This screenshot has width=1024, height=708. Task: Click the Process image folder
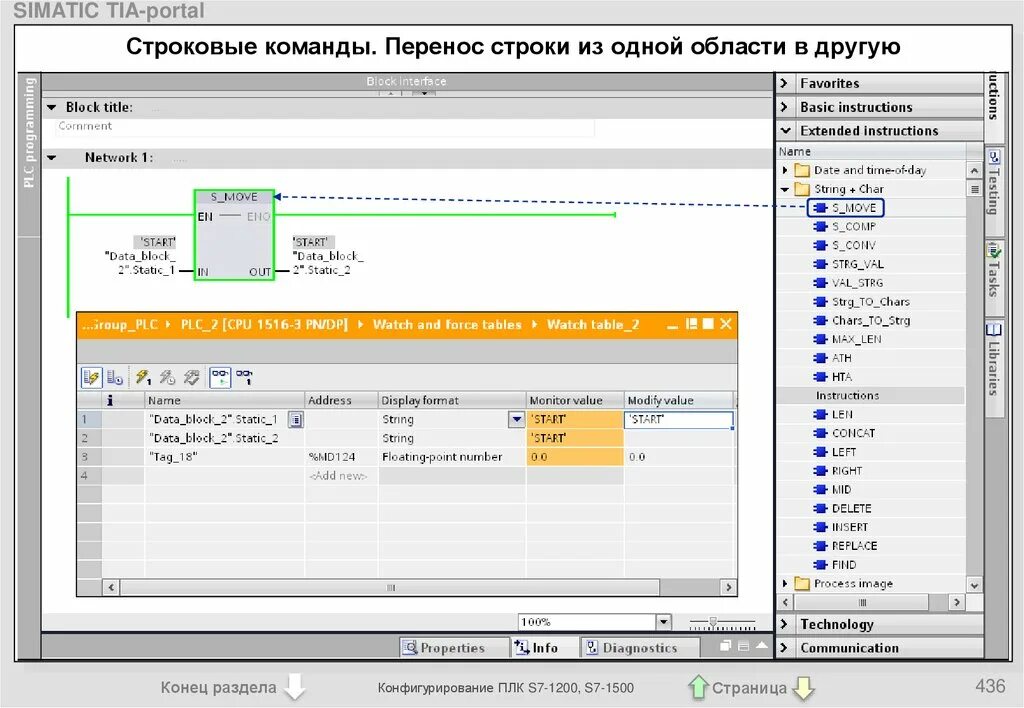tap(845, 584)
